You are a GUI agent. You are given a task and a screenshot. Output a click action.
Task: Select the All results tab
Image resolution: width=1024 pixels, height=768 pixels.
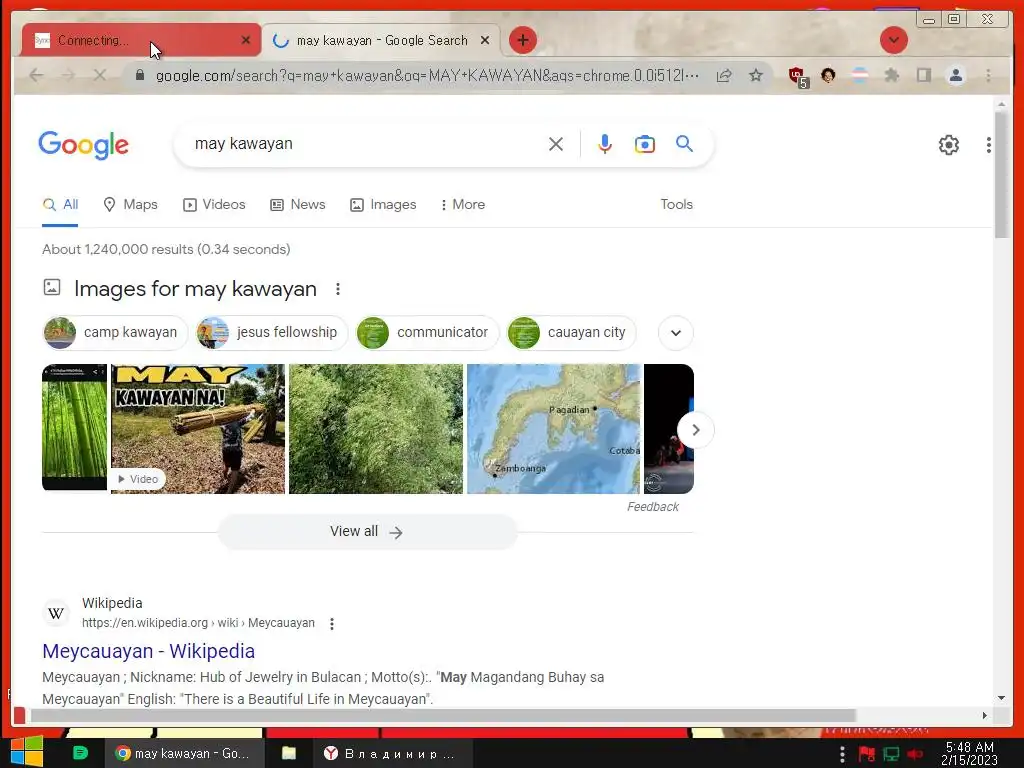pyautogui.click(x=60, y=204)
